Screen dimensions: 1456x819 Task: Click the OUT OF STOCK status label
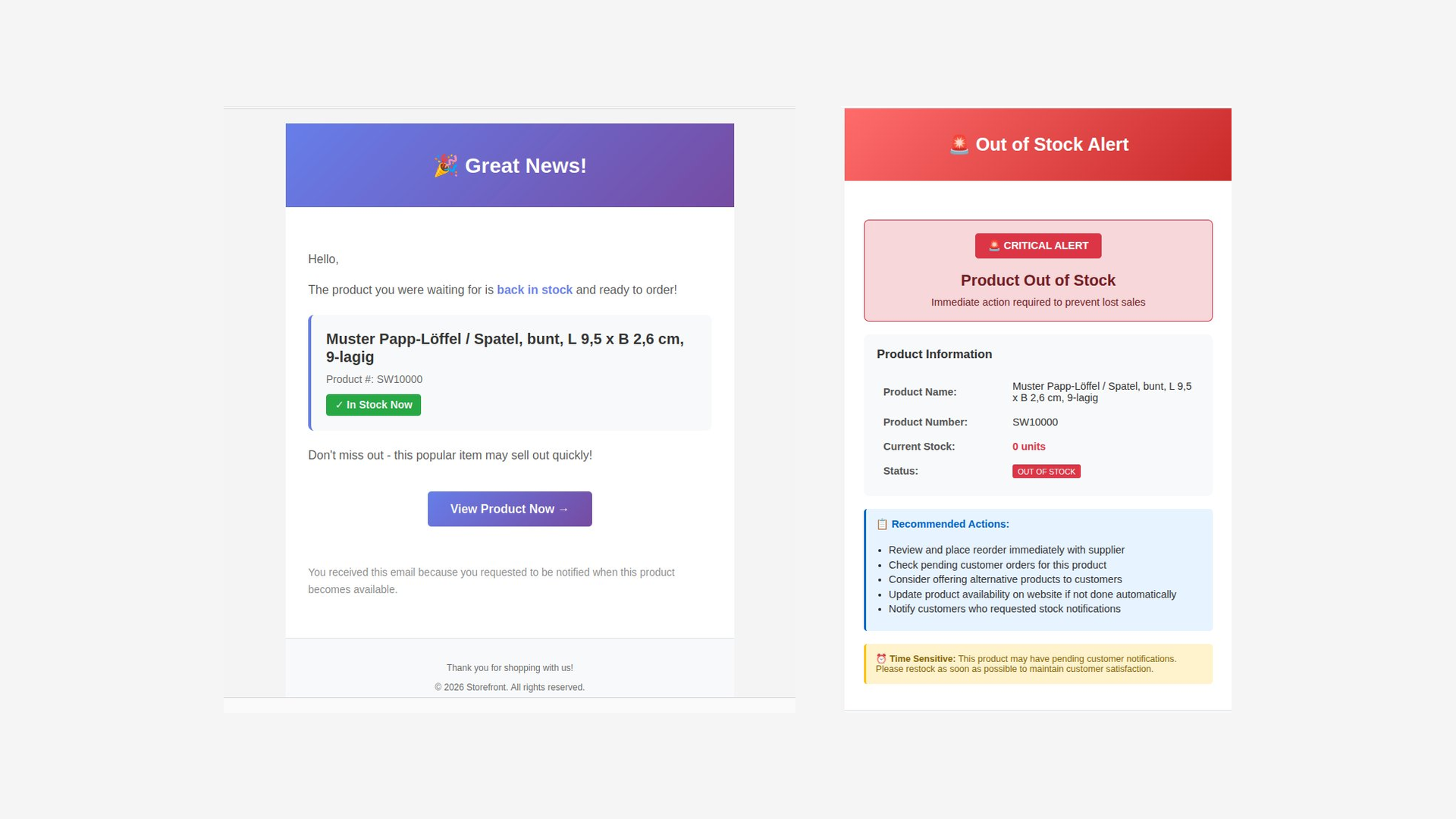point(1046,472)
